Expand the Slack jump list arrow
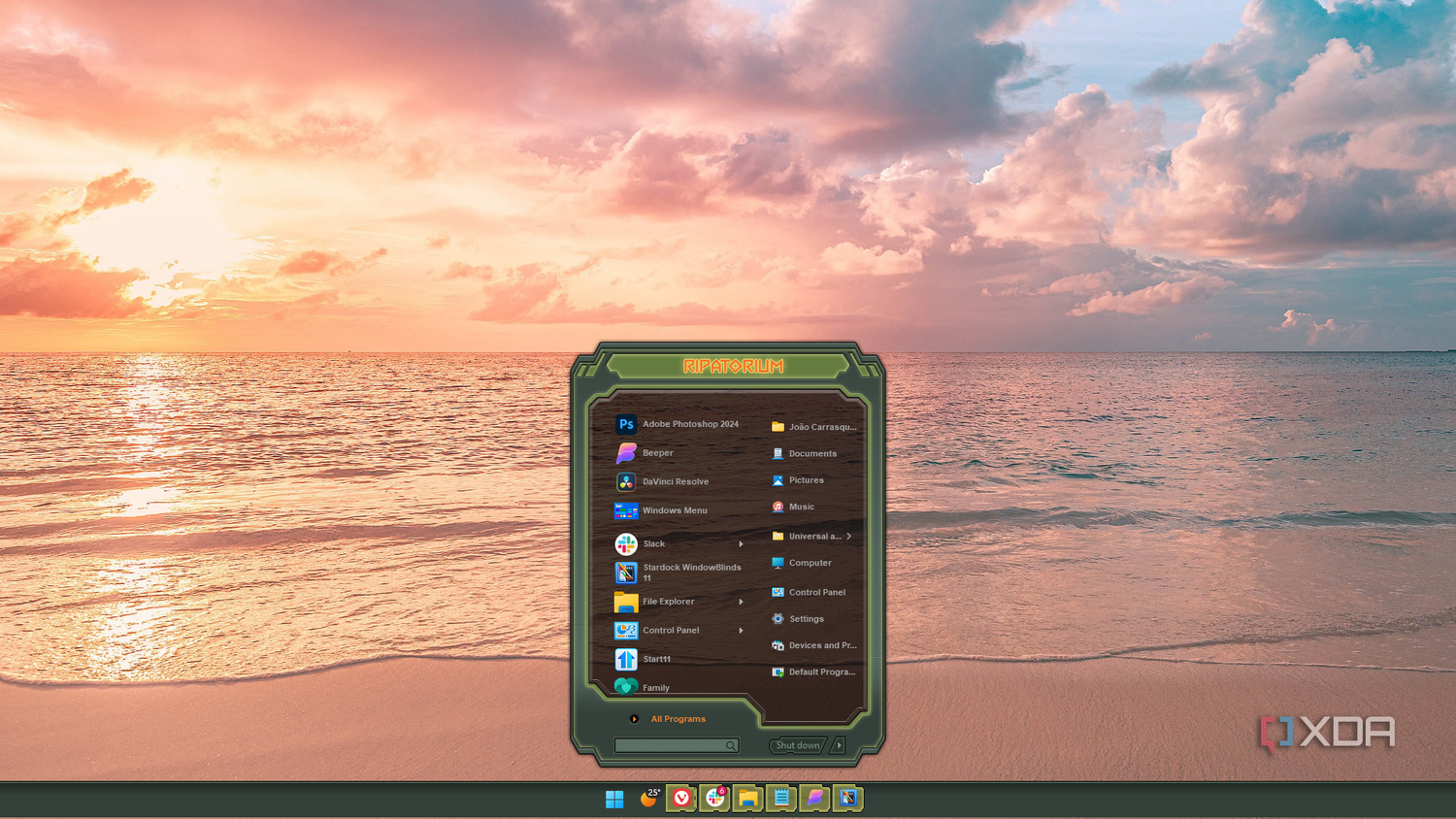This screenshot has height=819, width=1456. [742, 544]
